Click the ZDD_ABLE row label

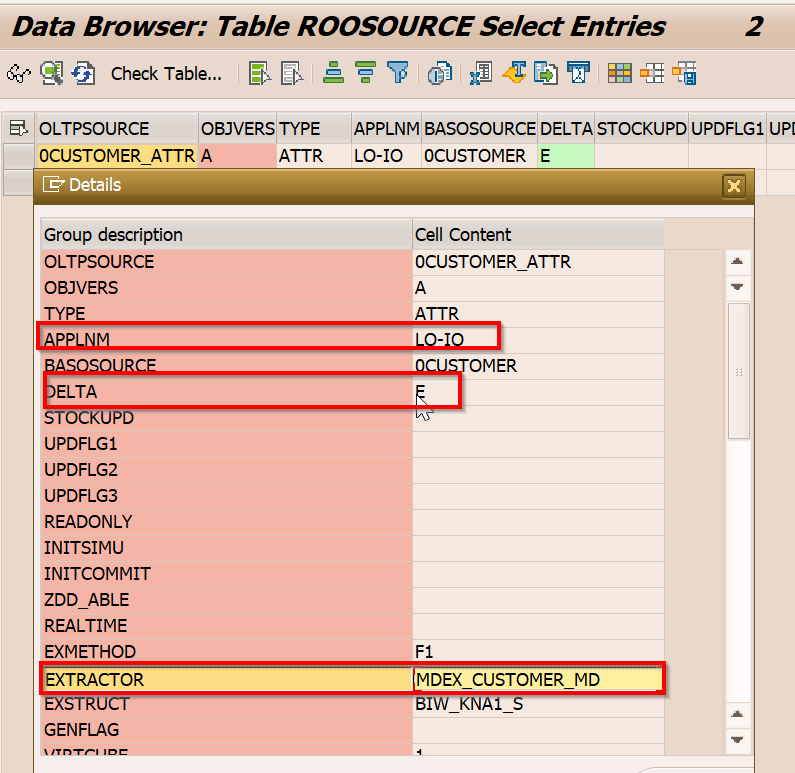pos(227,600)
